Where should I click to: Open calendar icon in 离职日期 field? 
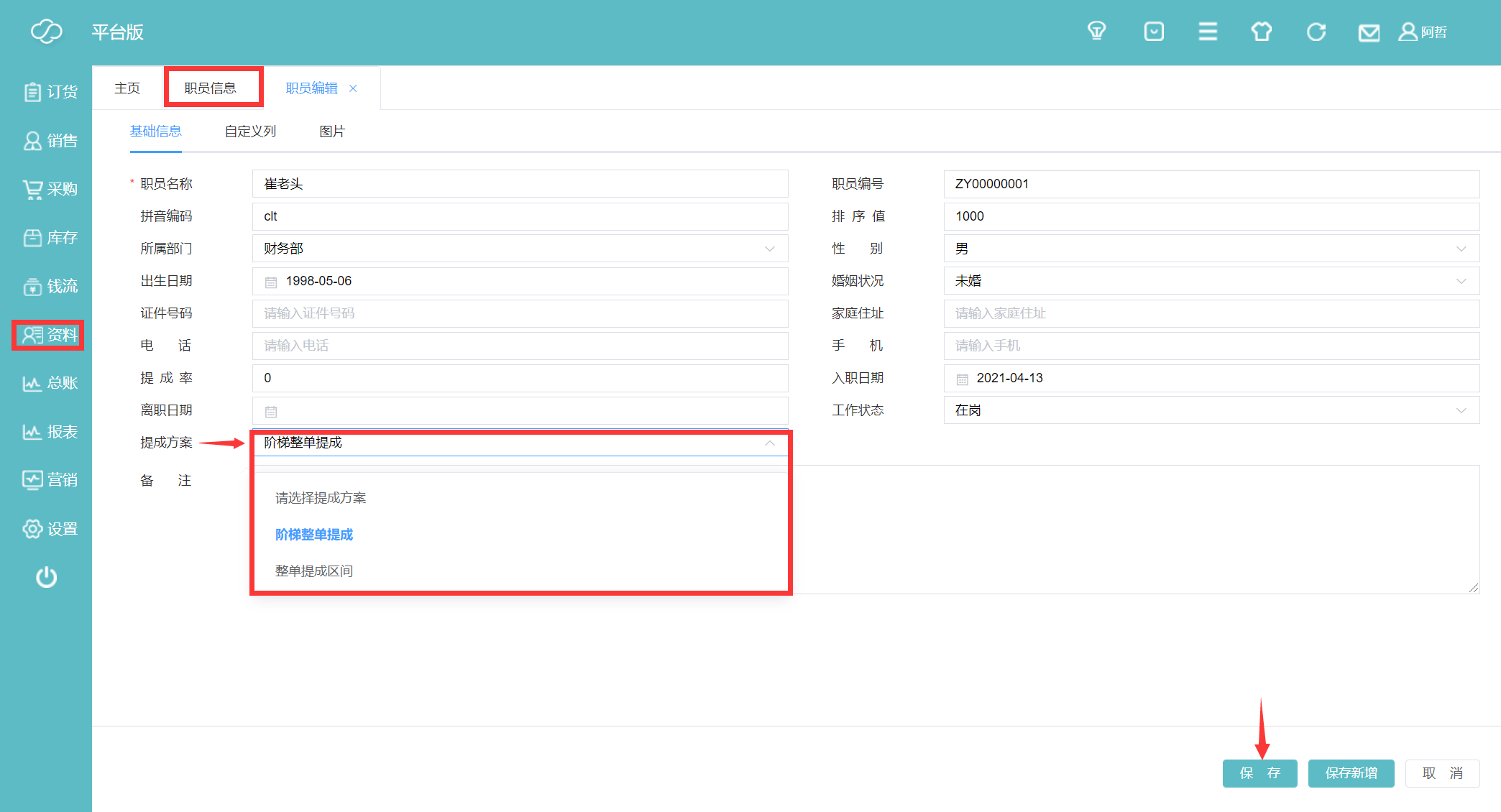271,412
